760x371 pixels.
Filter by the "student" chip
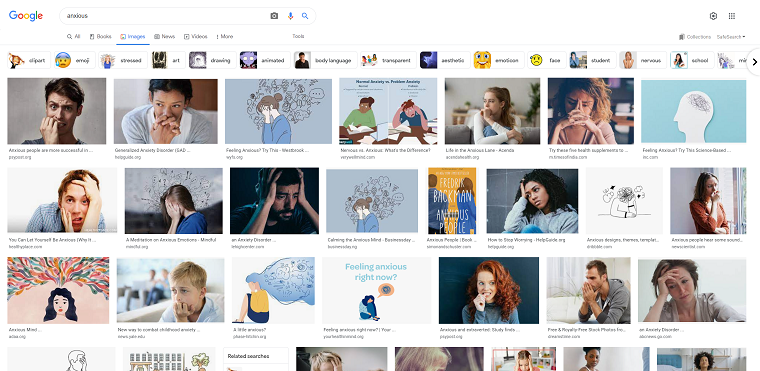(x=592, y=60)
